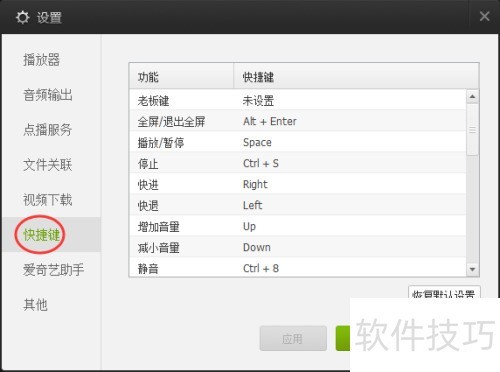Click the 快捷键 column header
500x372 pixels.
[x=356, y=76]
